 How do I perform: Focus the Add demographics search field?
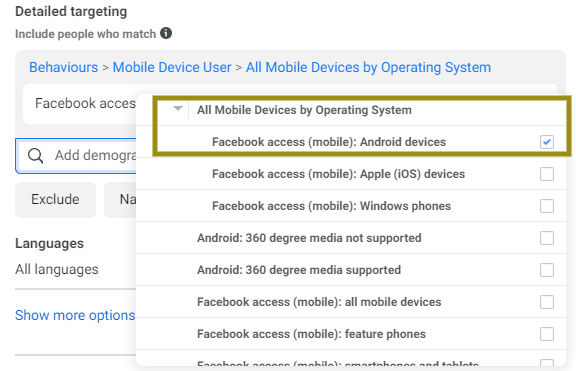click(x=76, y=156)
